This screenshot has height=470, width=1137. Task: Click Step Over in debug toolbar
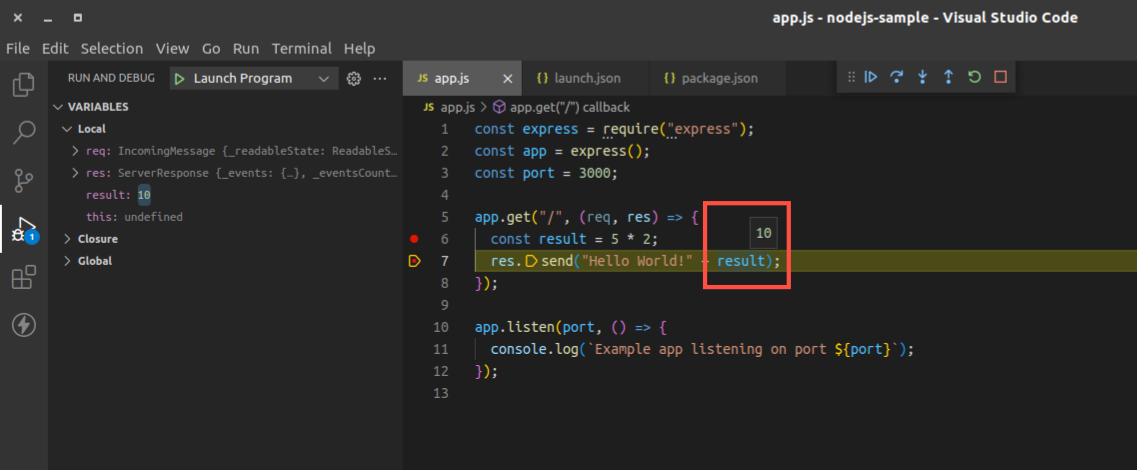point(897,77)
